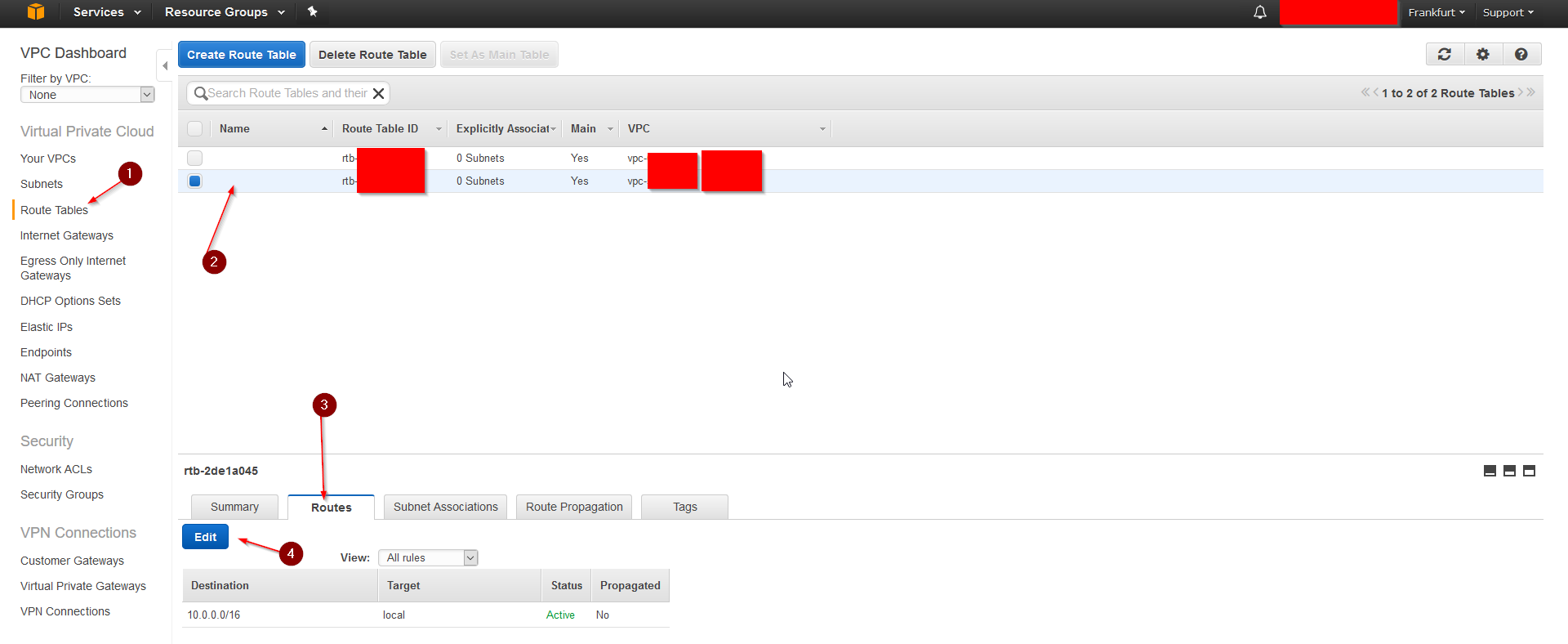The height and width of the screenshot is (644, 1568).
Task: Maximize the details pane
Action: coord(1530,471)
